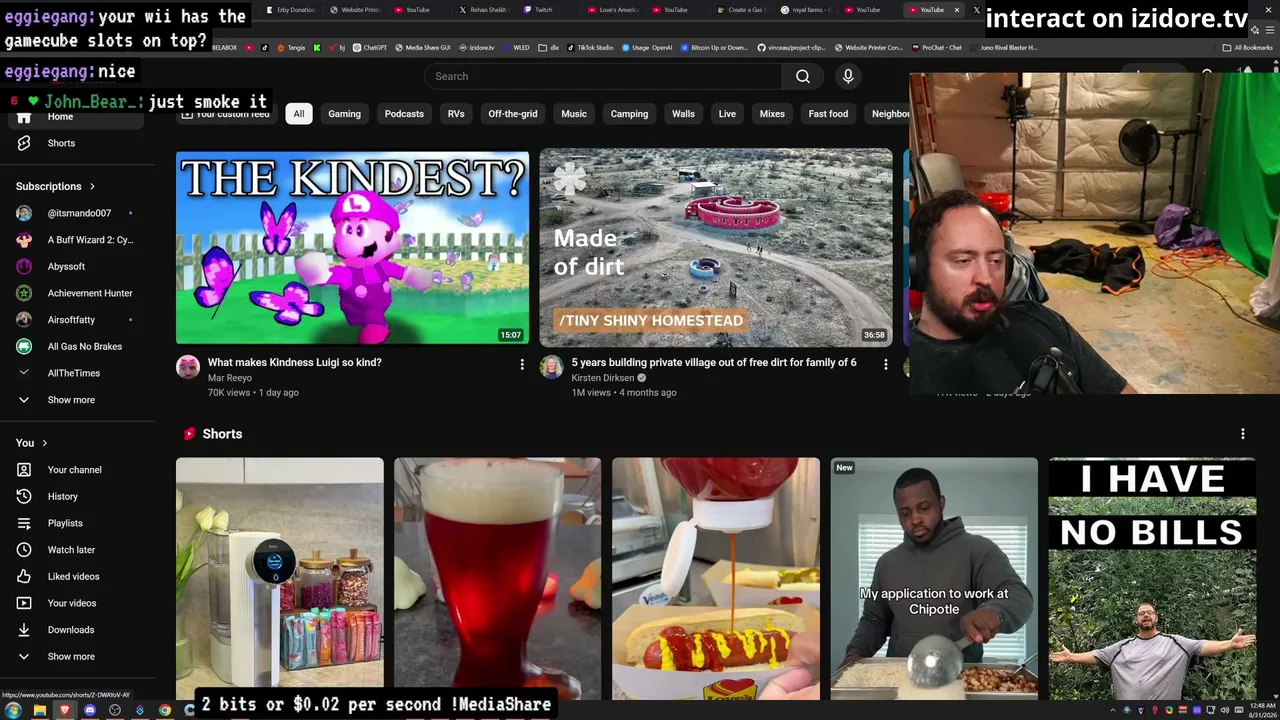
Task: Show more items under the You section
Action: pos(76,657)
